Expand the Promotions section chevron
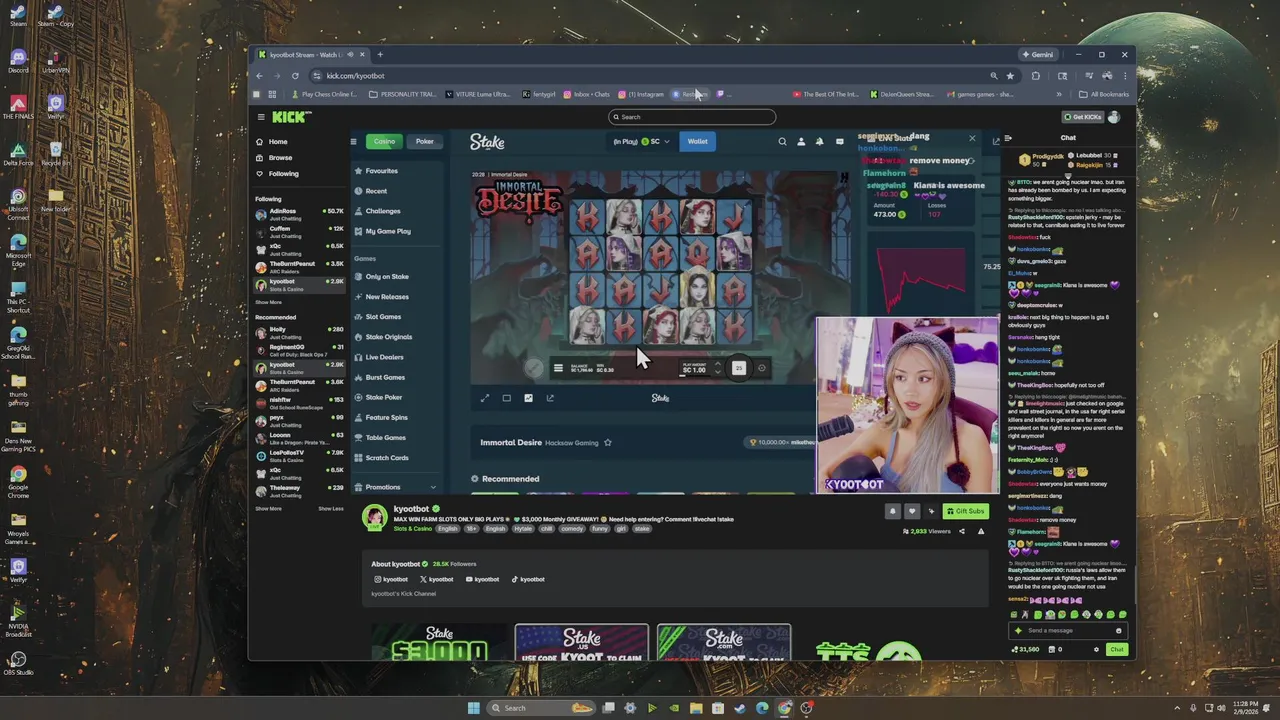 (x=433, y=487)
